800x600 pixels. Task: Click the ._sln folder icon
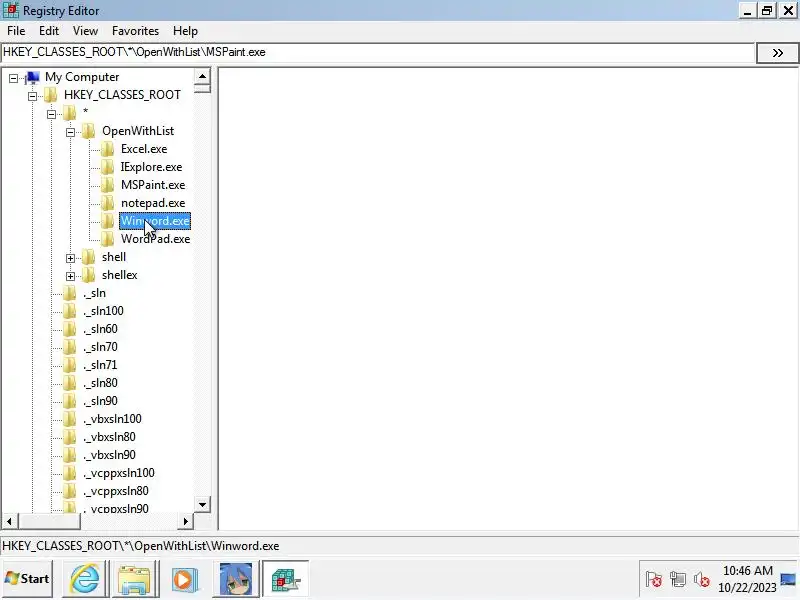coord(69,293)
